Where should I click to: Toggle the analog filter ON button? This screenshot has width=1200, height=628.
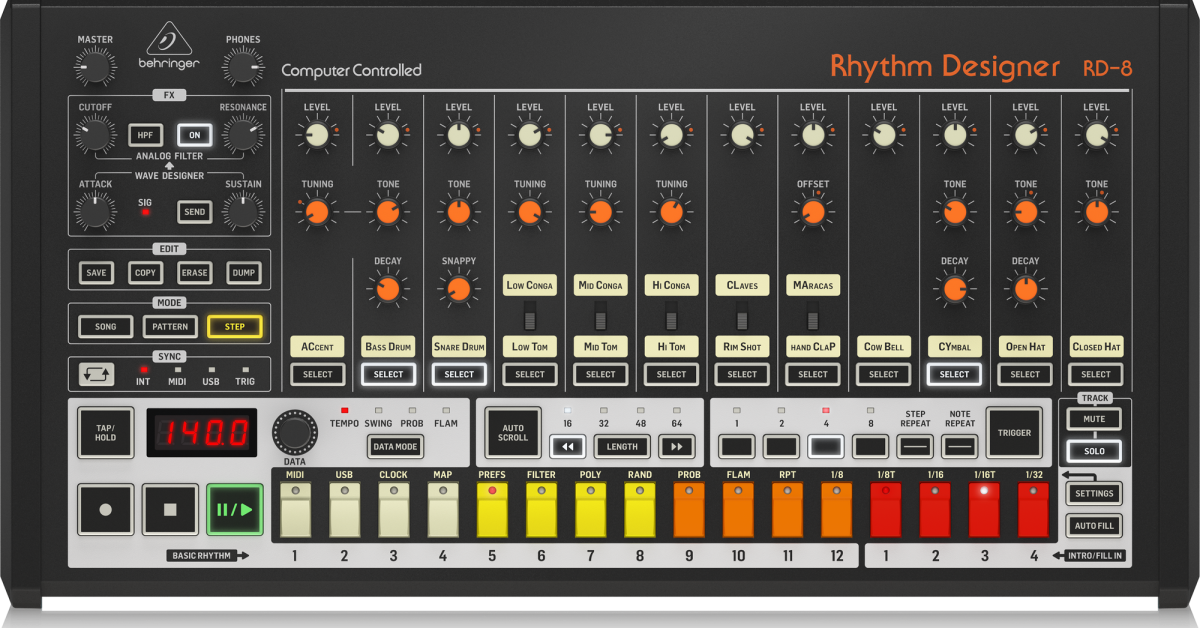point(194,135)
